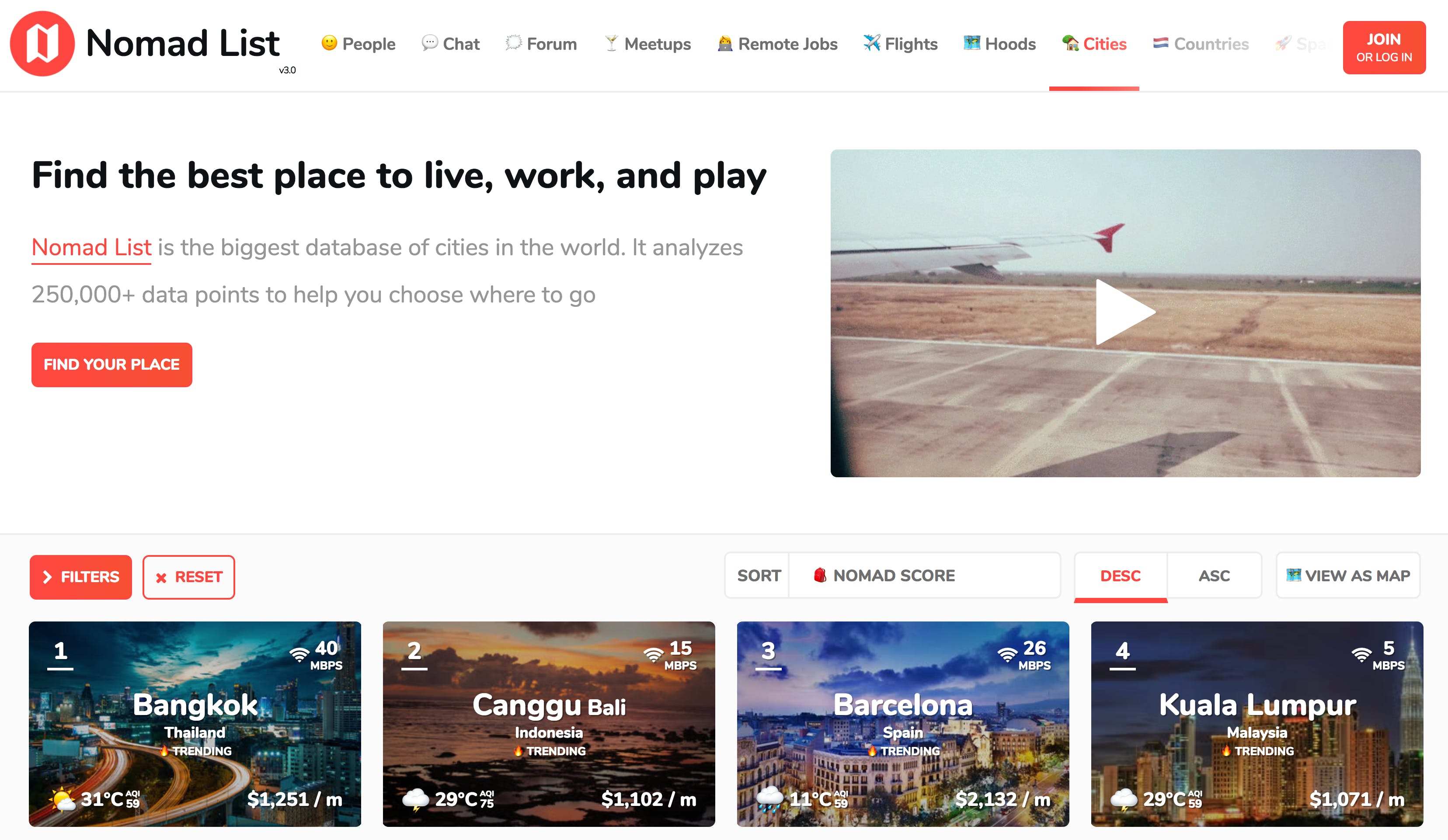Click the fire trending icon on Bangkok card
Screen dimensions: 1448x840
(x=164, y=751)
